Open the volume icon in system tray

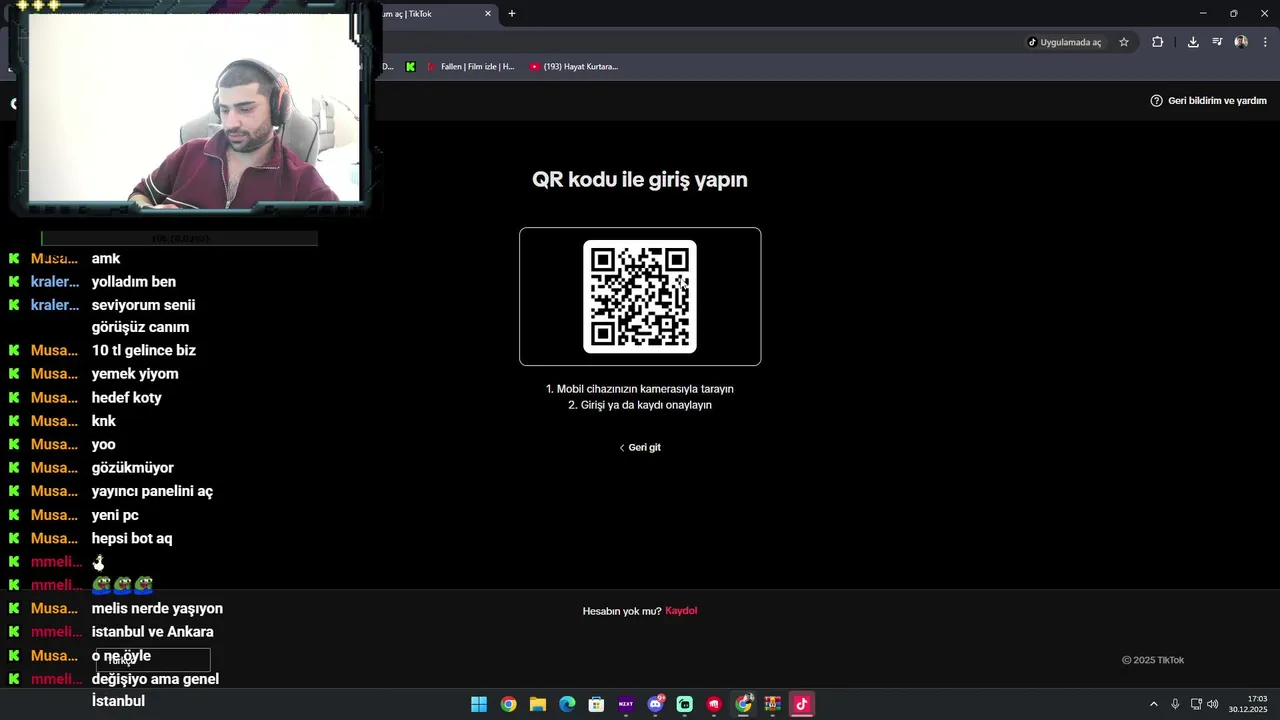pyautogui.click(x=1213, y=704)
